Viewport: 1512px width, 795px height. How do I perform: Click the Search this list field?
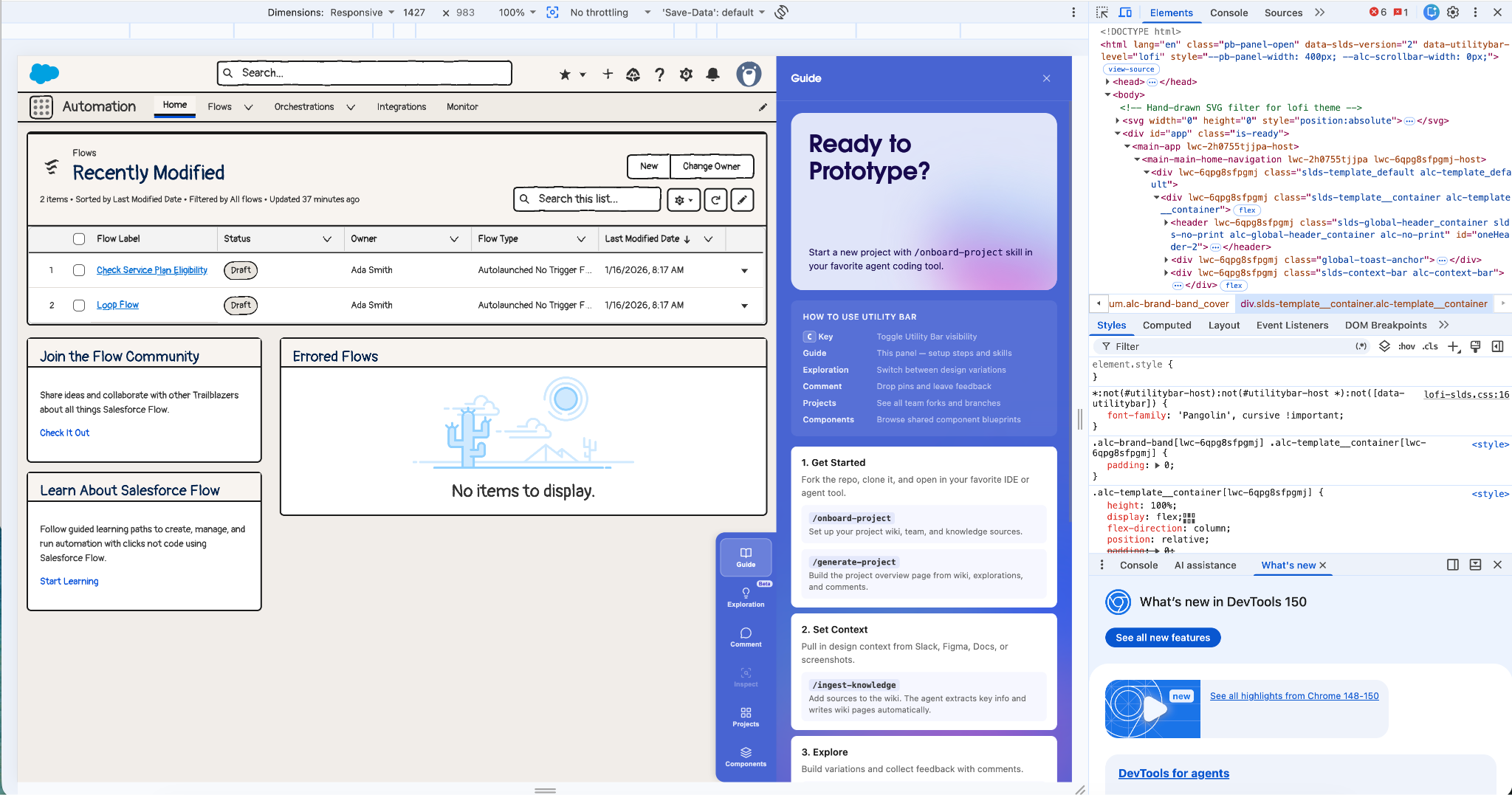point(587,199)
